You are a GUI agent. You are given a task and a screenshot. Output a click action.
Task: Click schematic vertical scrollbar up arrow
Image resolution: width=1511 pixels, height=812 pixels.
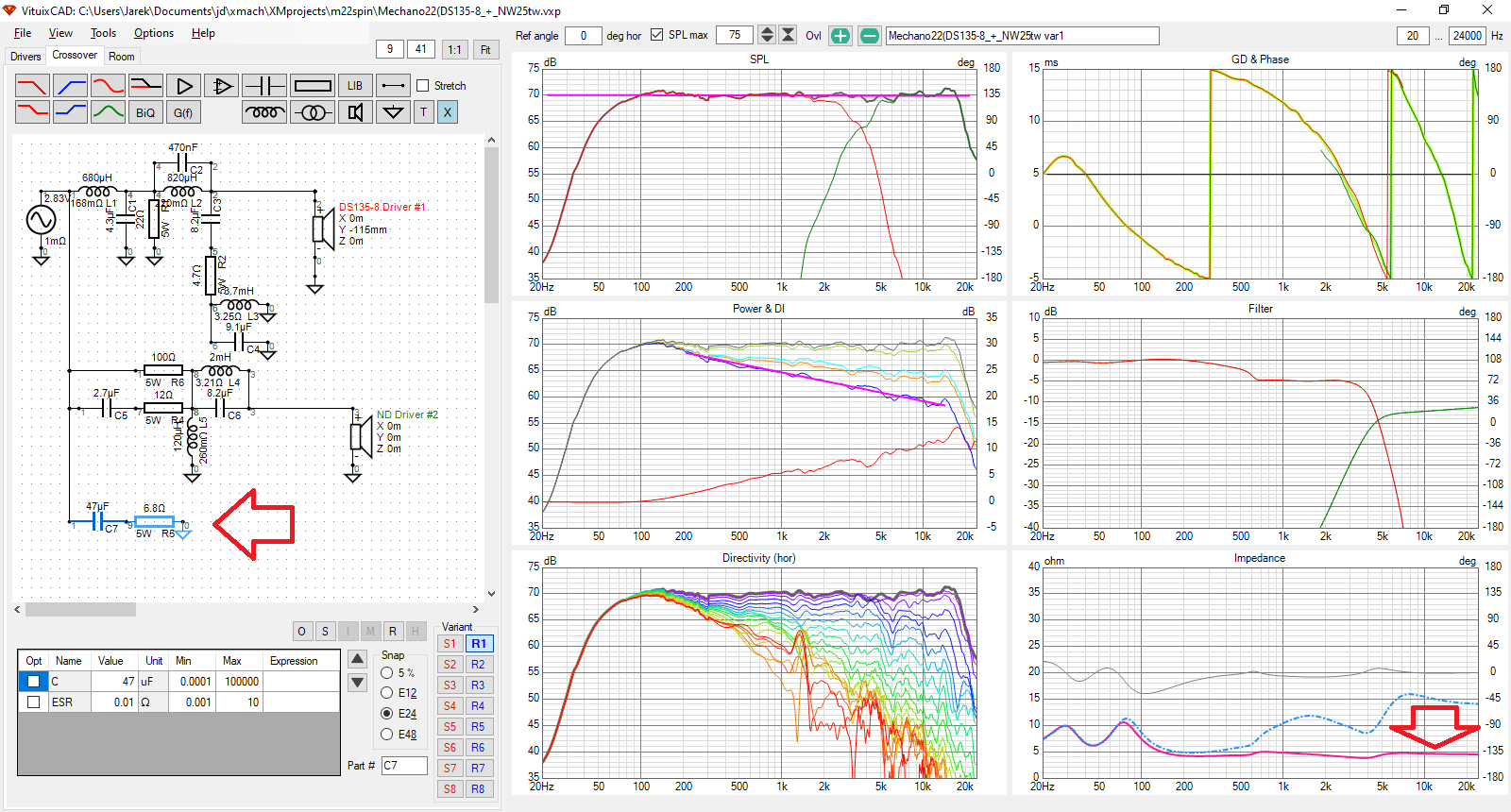tap(491, 140)
